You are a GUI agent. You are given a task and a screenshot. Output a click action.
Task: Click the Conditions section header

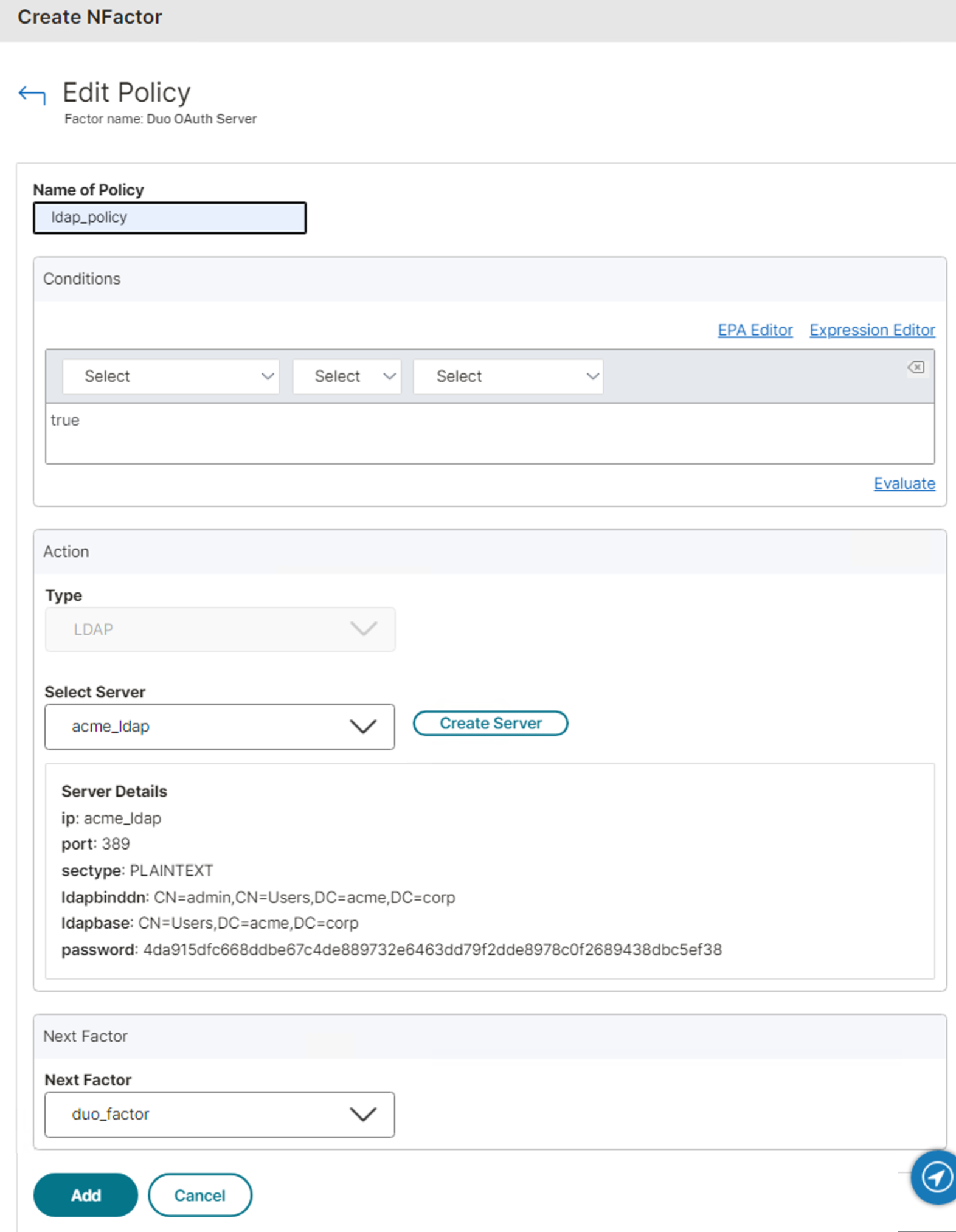tap(82, 279)
